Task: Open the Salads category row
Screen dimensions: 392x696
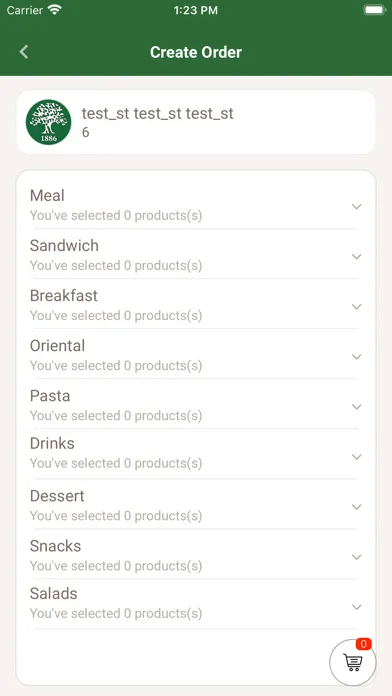Action: (196, 604)
